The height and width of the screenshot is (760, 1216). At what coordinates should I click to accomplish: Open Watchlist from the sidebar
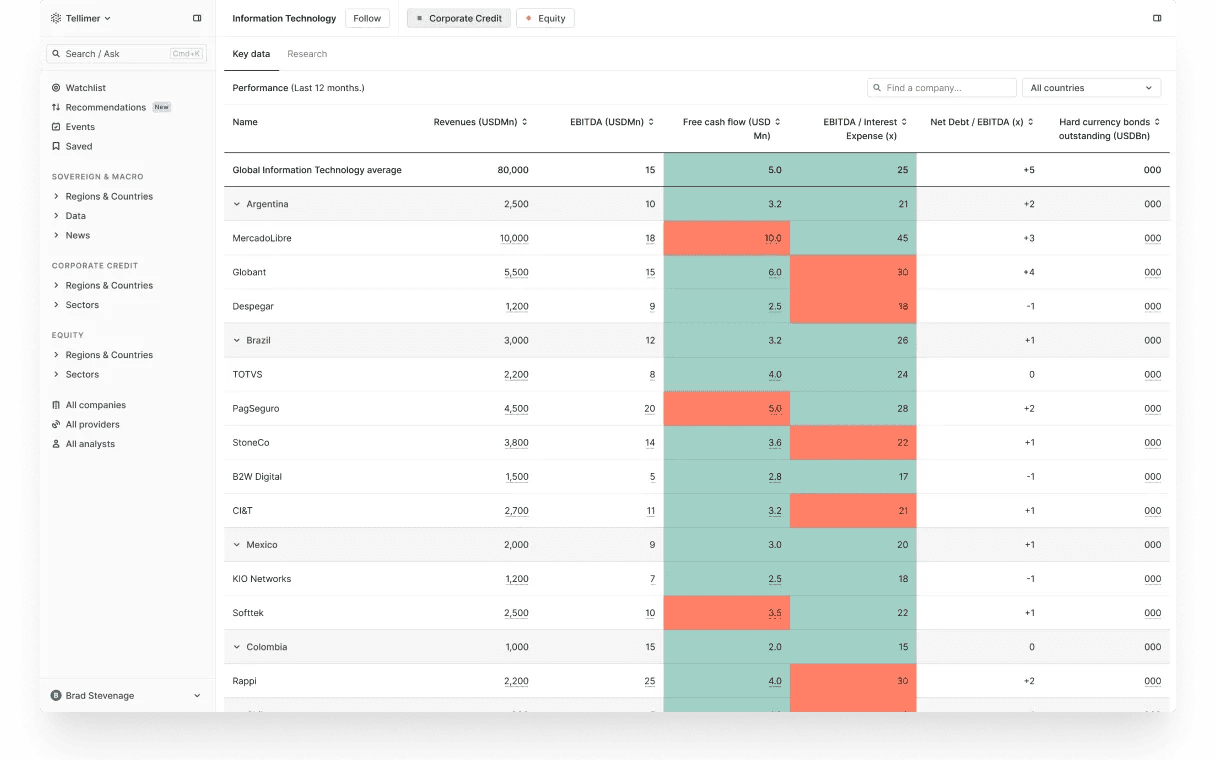(86, 88)
